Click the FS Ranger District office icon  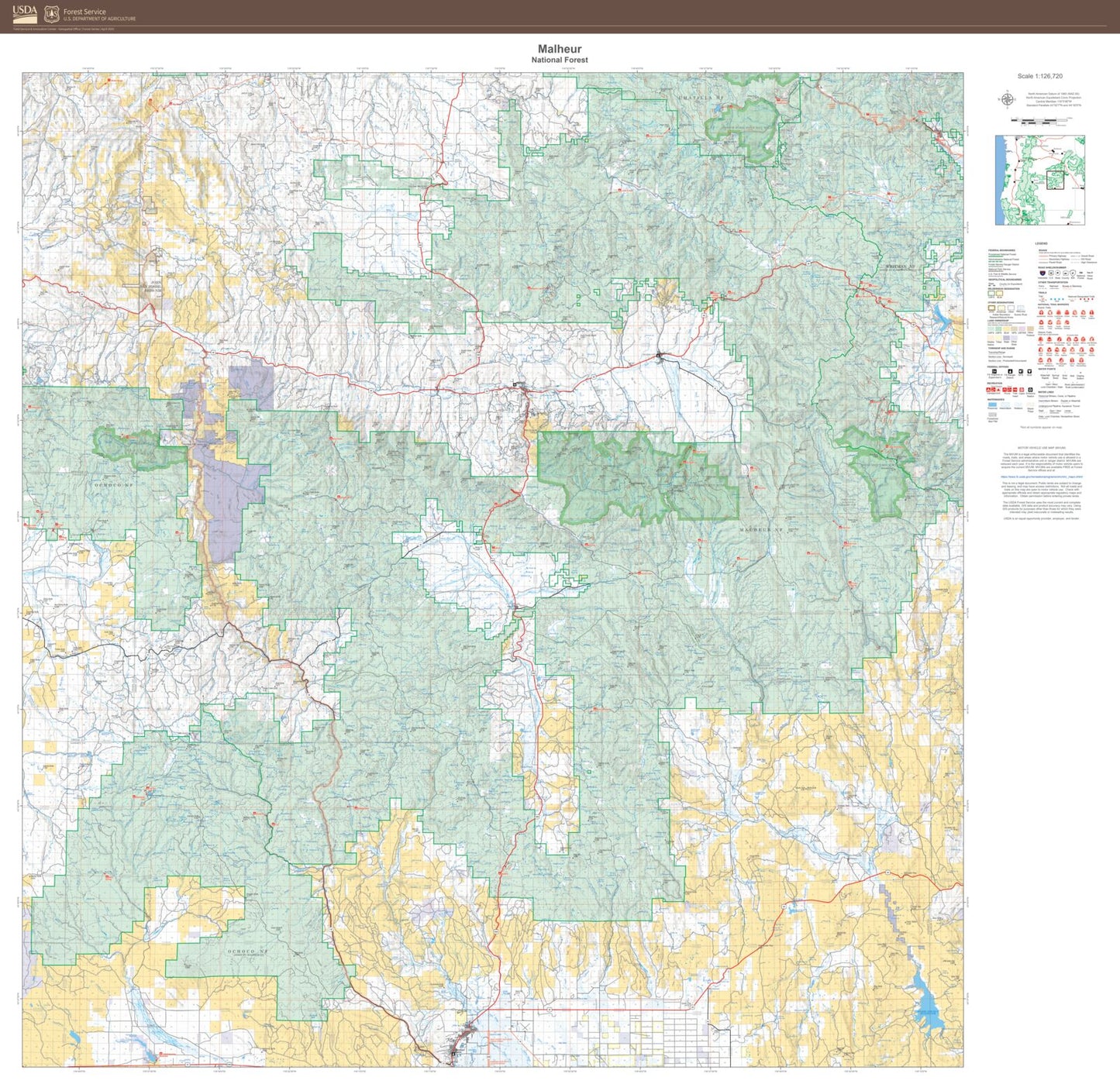(1010, 371)
